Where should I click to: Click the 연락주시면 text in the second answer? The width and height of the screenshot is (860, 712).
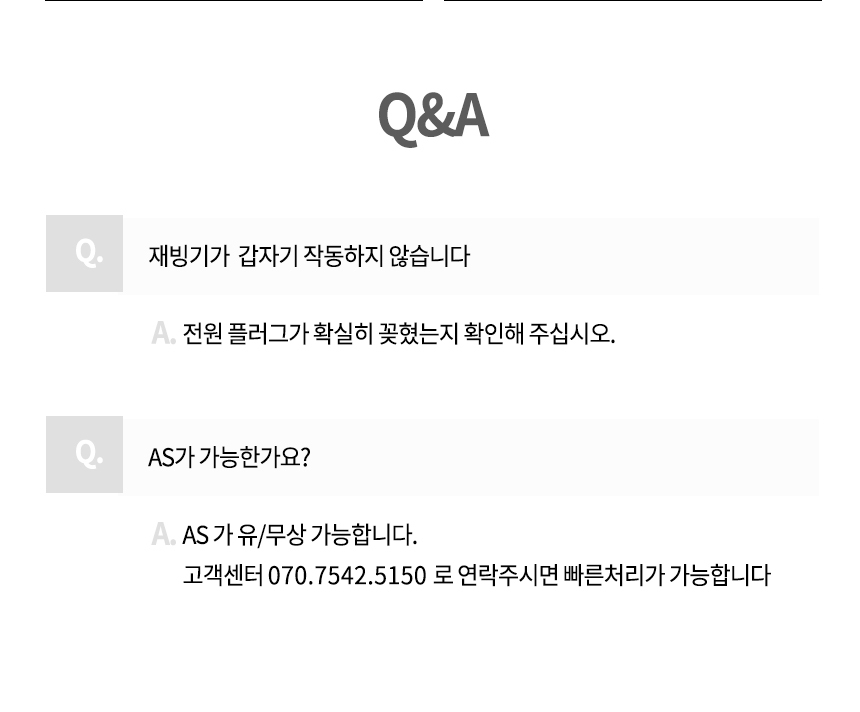tap(508, 575)
